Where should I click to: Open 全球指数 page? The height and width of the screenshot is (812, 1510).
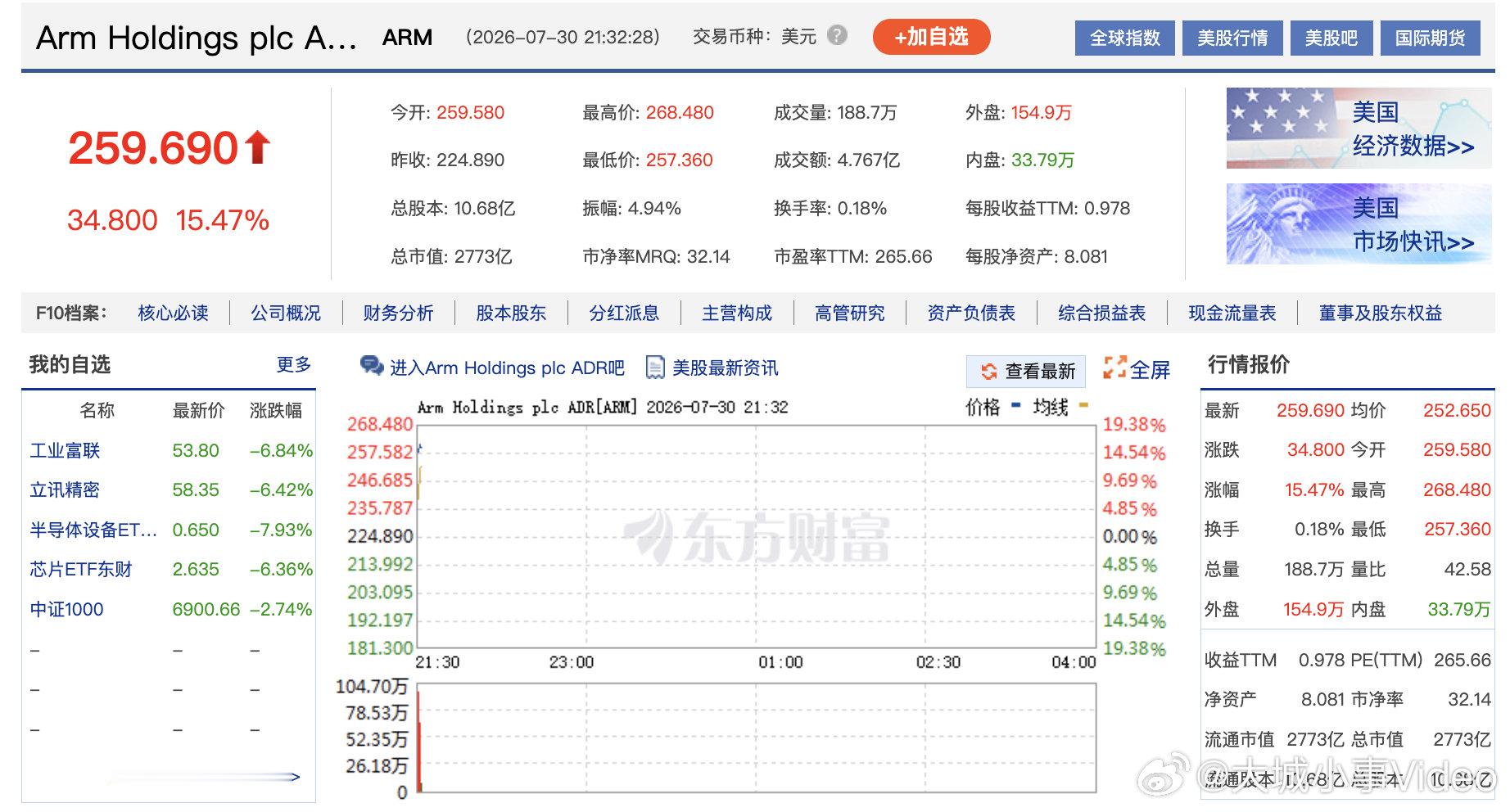(1124, 38)
